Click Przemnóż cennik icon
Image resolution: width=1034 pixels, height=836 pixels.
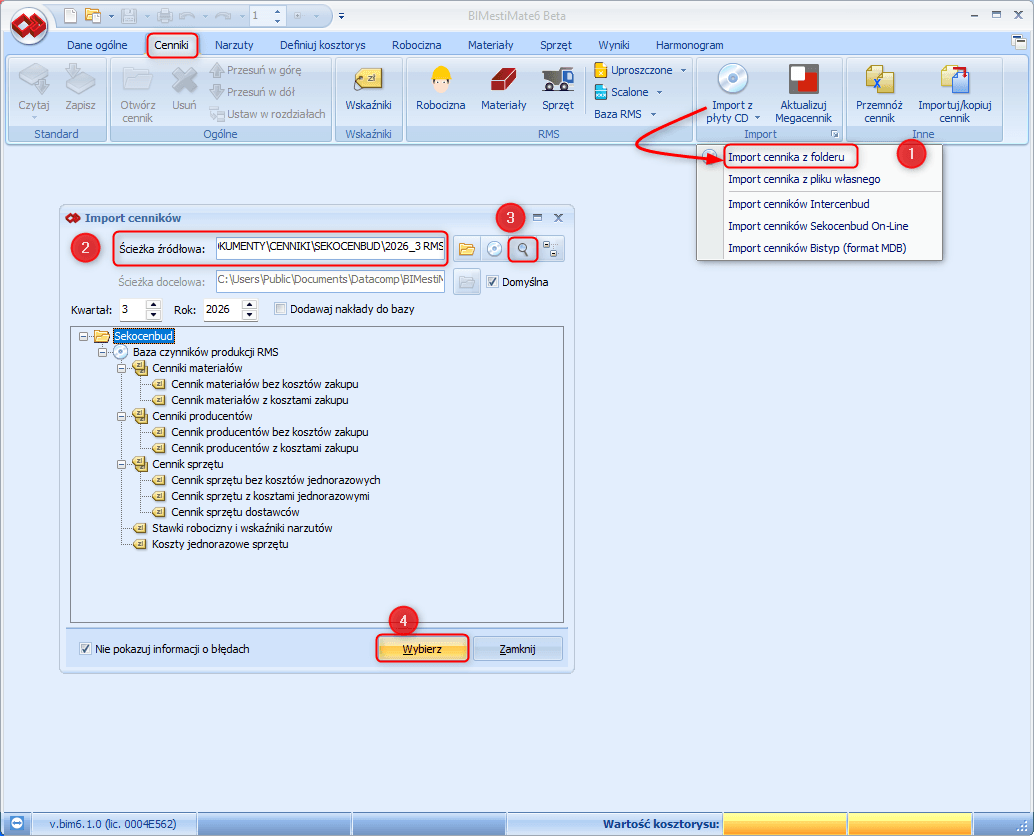click(879, 79)
